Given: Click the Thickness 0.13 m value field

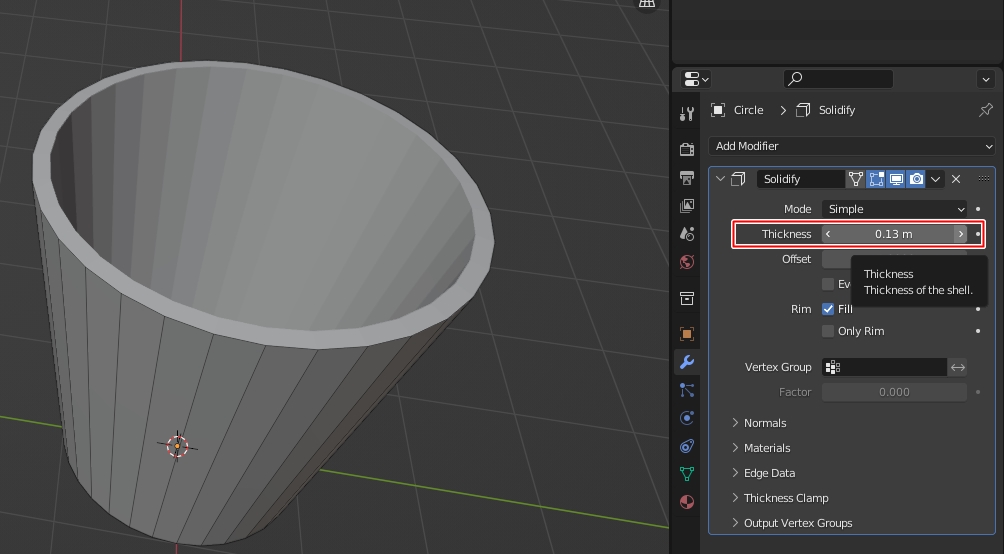Looking at the screenshot, I should (895, 234).
